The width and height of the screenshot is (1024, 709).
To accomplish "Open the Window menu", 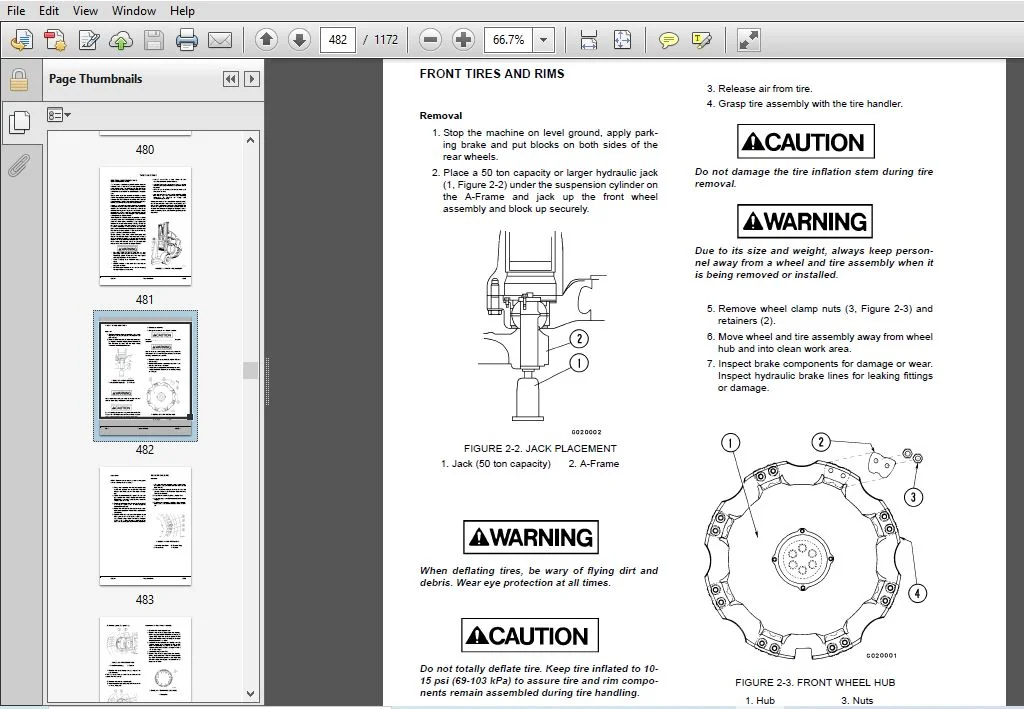I will [x=134, y=10].
